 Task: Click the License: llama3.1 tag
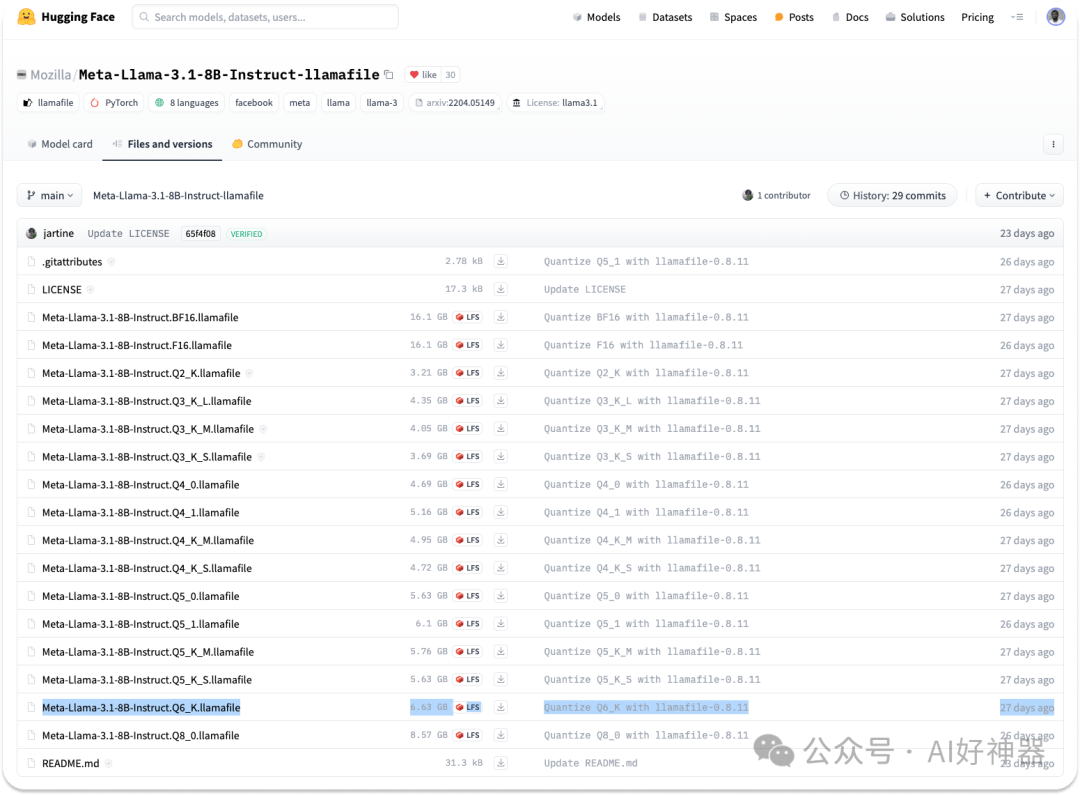[x=555, y=103]
